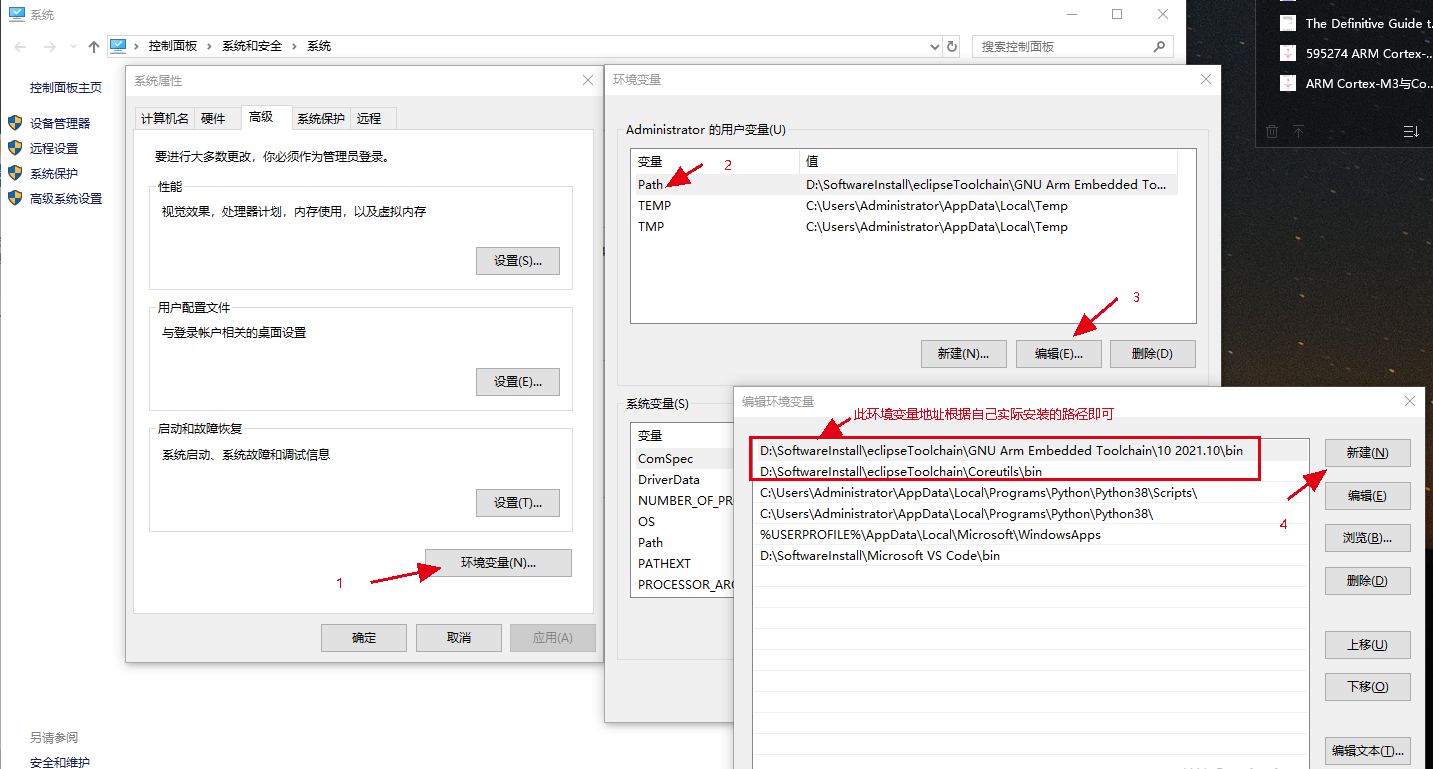Viewport: 1433px width, 769px height.
Task: Expand the 控制面板 breadcrumb chevron
Action: point(209,45)
